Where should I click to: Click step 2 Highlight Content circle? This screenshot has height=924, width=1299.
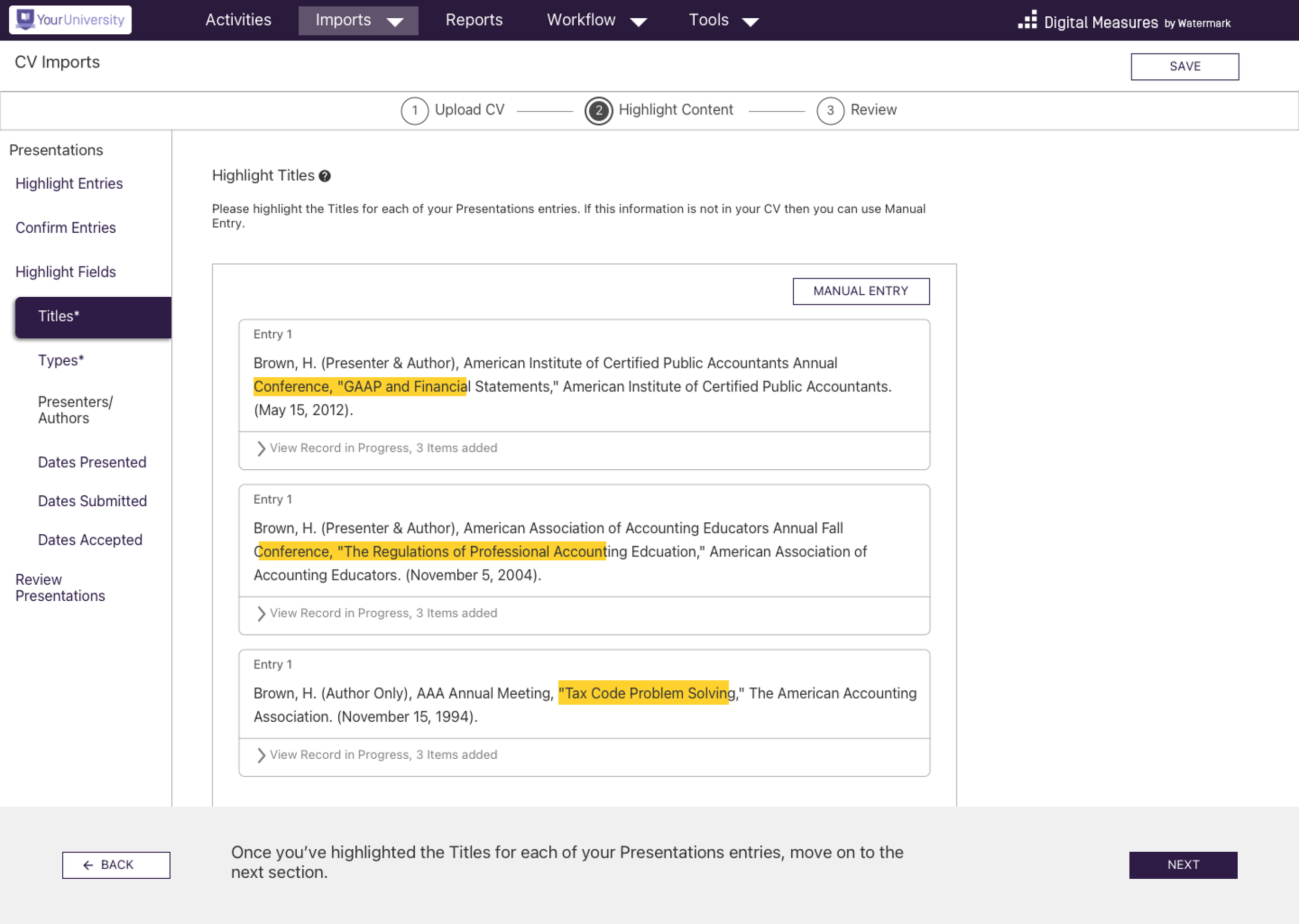(x=598, y=110)
